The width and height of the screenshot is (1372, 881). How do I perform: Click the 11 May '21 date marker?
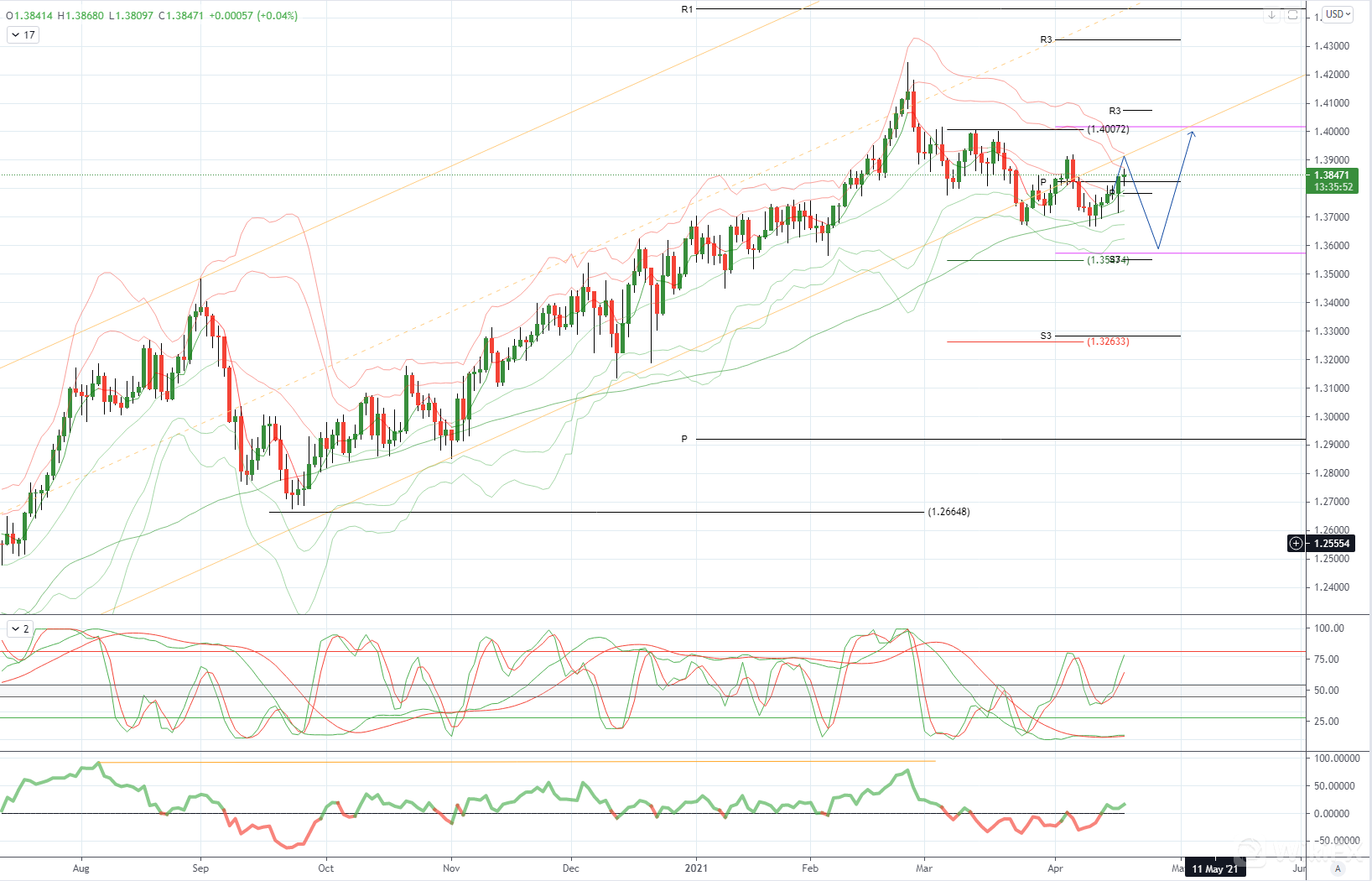pyautogui.click(x=1214, y=869)
